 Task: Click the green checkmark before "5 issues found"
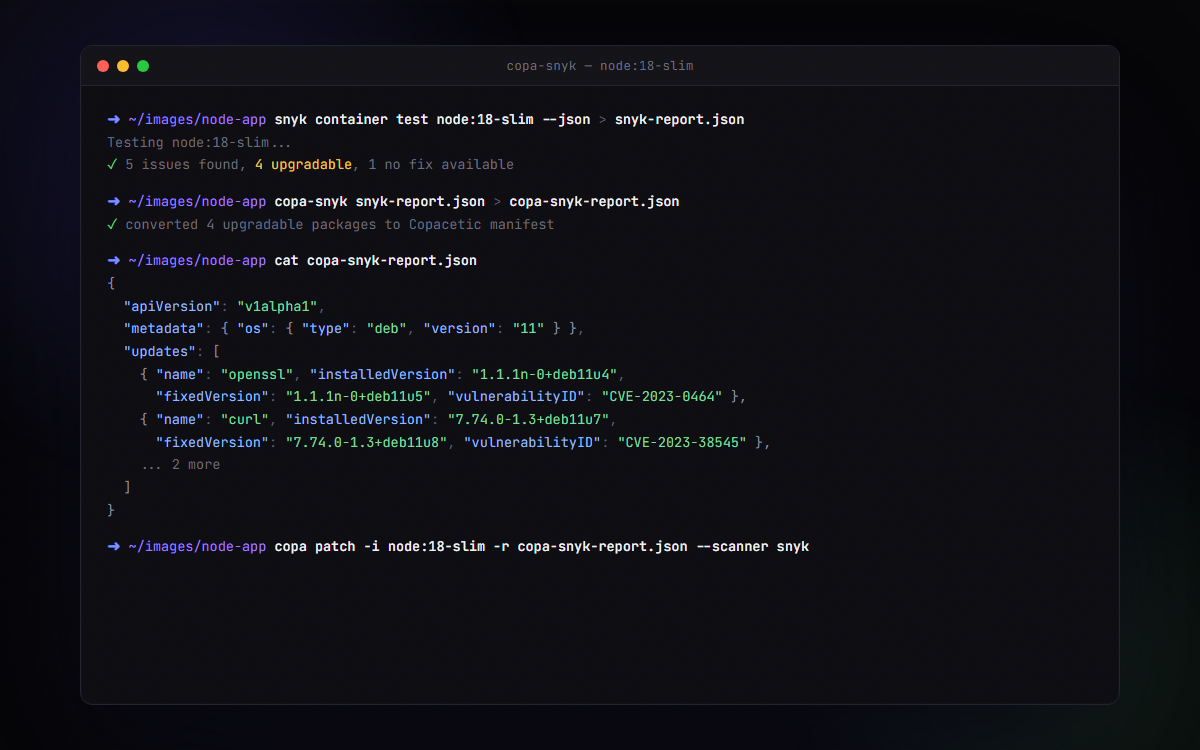tap(112, 165)
